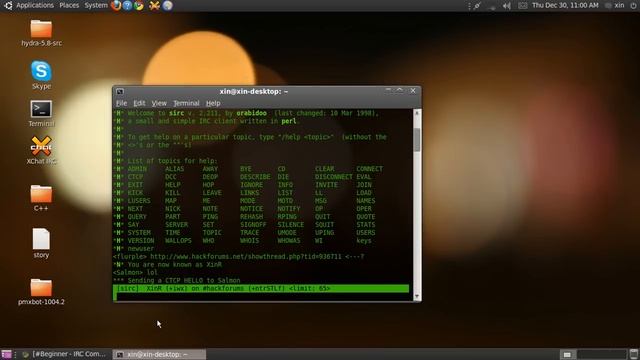Open the terminal File menu
This screenshot has height=360, width=640.
(121, 103)
